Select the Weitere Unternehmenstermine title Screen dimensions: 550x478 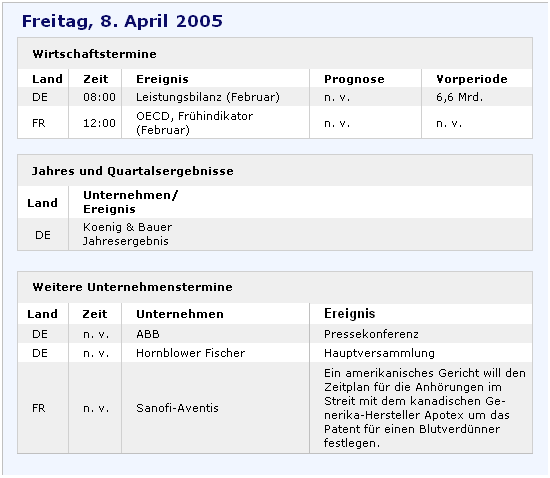pyautogui.click(x=132, y=287)
